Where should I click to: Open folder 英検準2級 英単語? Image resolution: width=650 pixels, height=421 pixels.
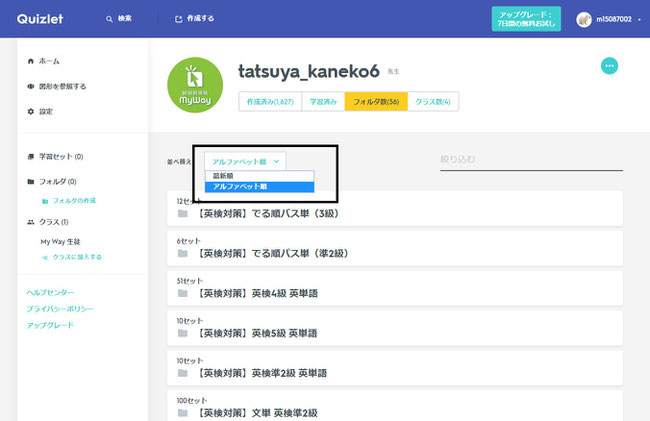tap(395, 368)
